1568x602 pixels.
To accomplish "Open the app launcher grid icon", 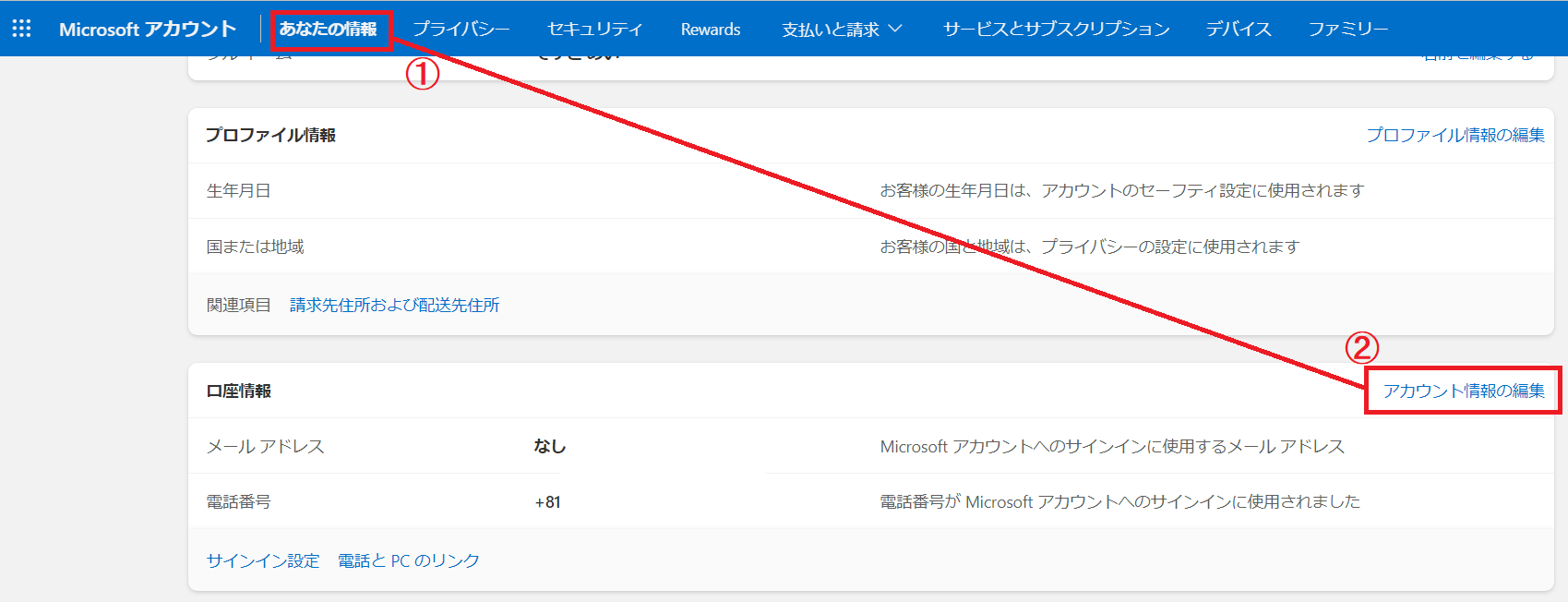I will 21,29.
